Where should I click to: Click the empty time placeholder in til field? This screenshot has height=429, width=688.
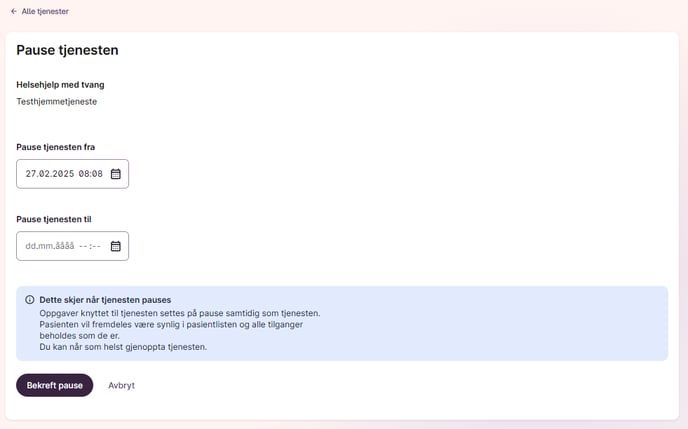(90, 246)
